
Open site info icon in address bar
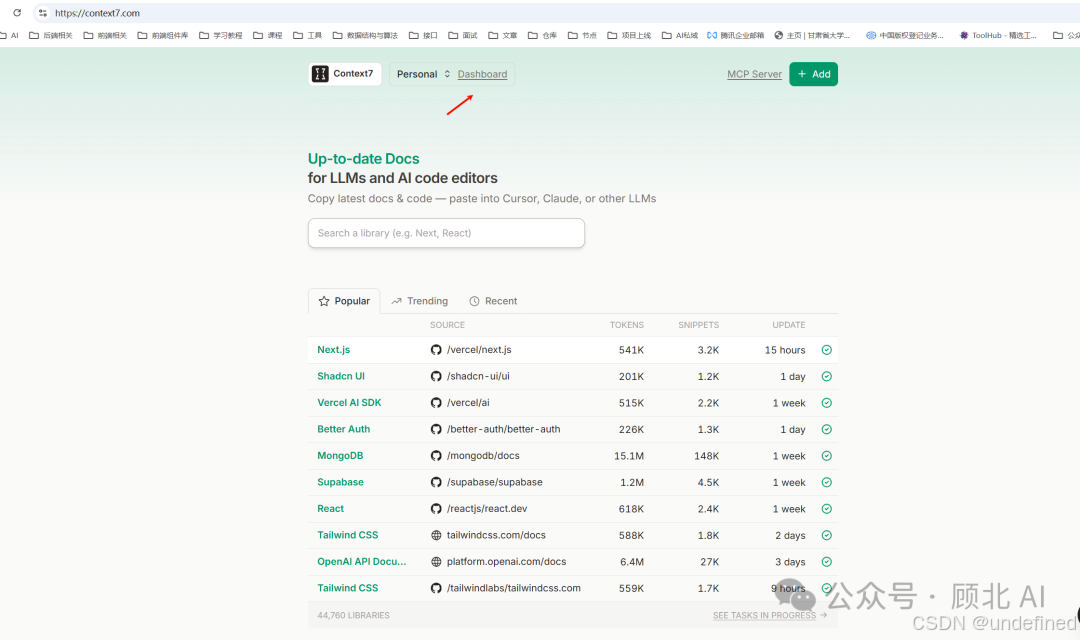43,12
